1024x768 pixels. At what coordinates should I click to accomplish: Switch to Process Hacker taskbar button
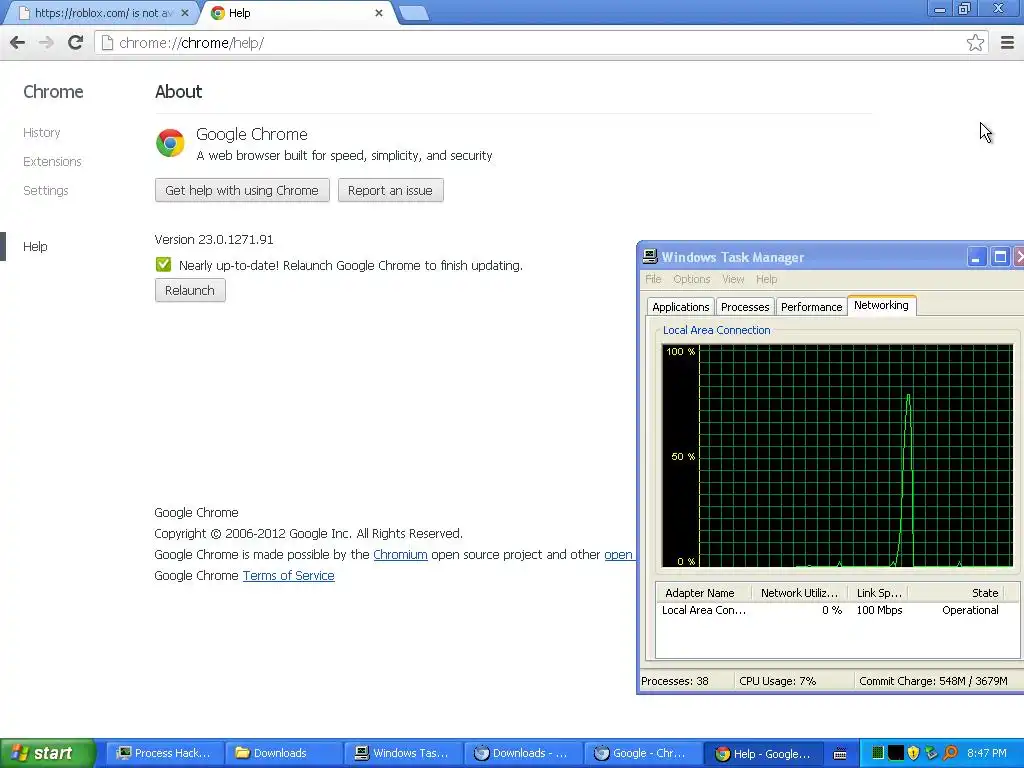[x=165, y=754]
